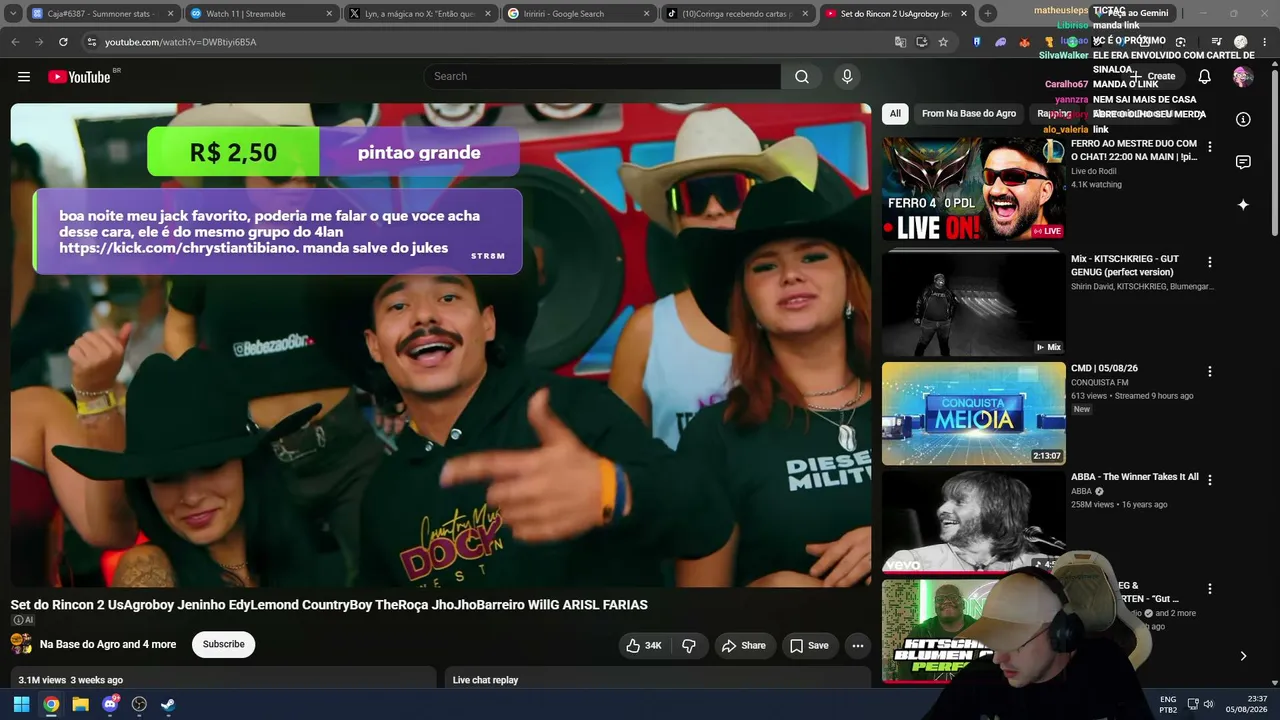The image size is (1280, 720).
Task: Click the blue shield extension icon
Action: (977, 42)
